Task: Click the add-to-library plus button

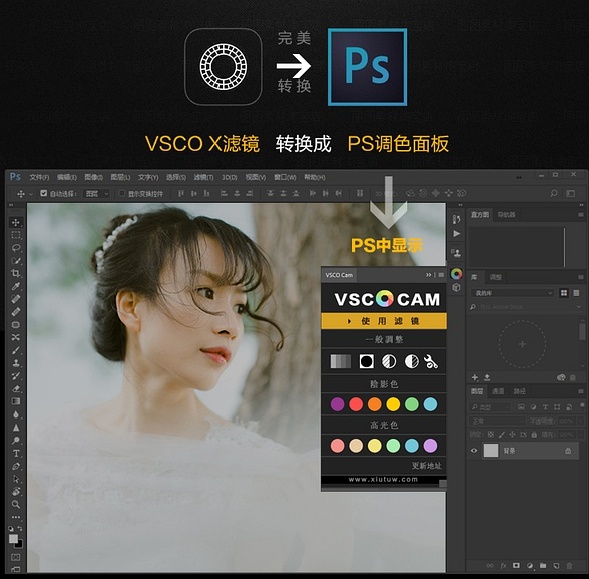Action: pyautogui.click(x=475, y=377)
